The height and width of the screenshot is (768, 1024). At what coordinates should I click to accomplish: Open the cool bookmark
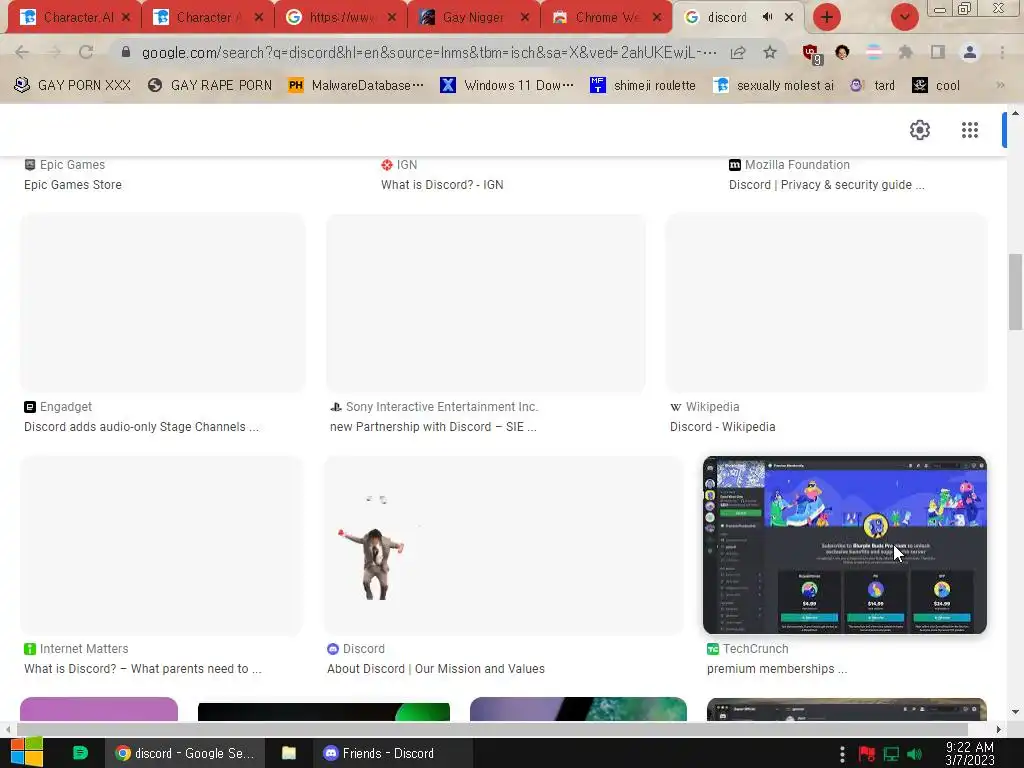point(936,85)
